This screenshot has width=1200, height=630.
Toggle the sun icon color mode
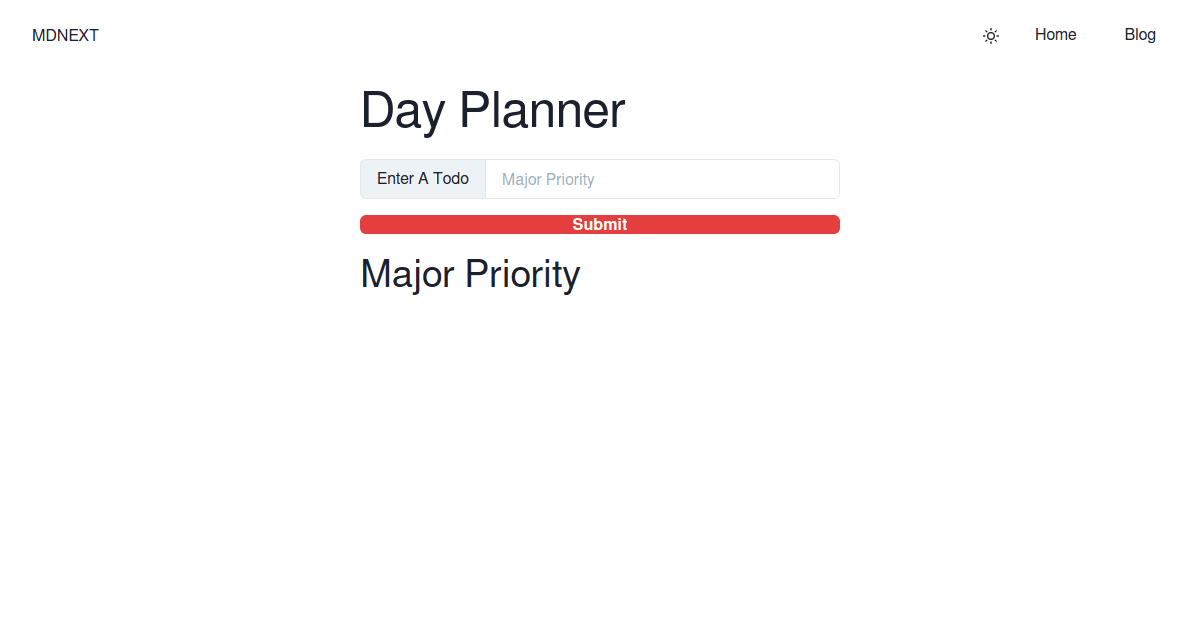click(991, 36)
